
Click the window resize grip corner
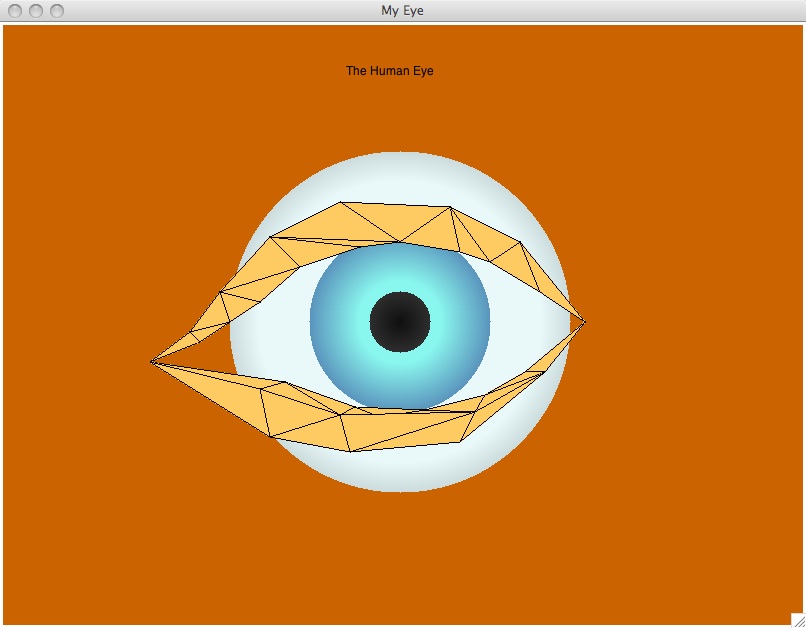(798, 620)
